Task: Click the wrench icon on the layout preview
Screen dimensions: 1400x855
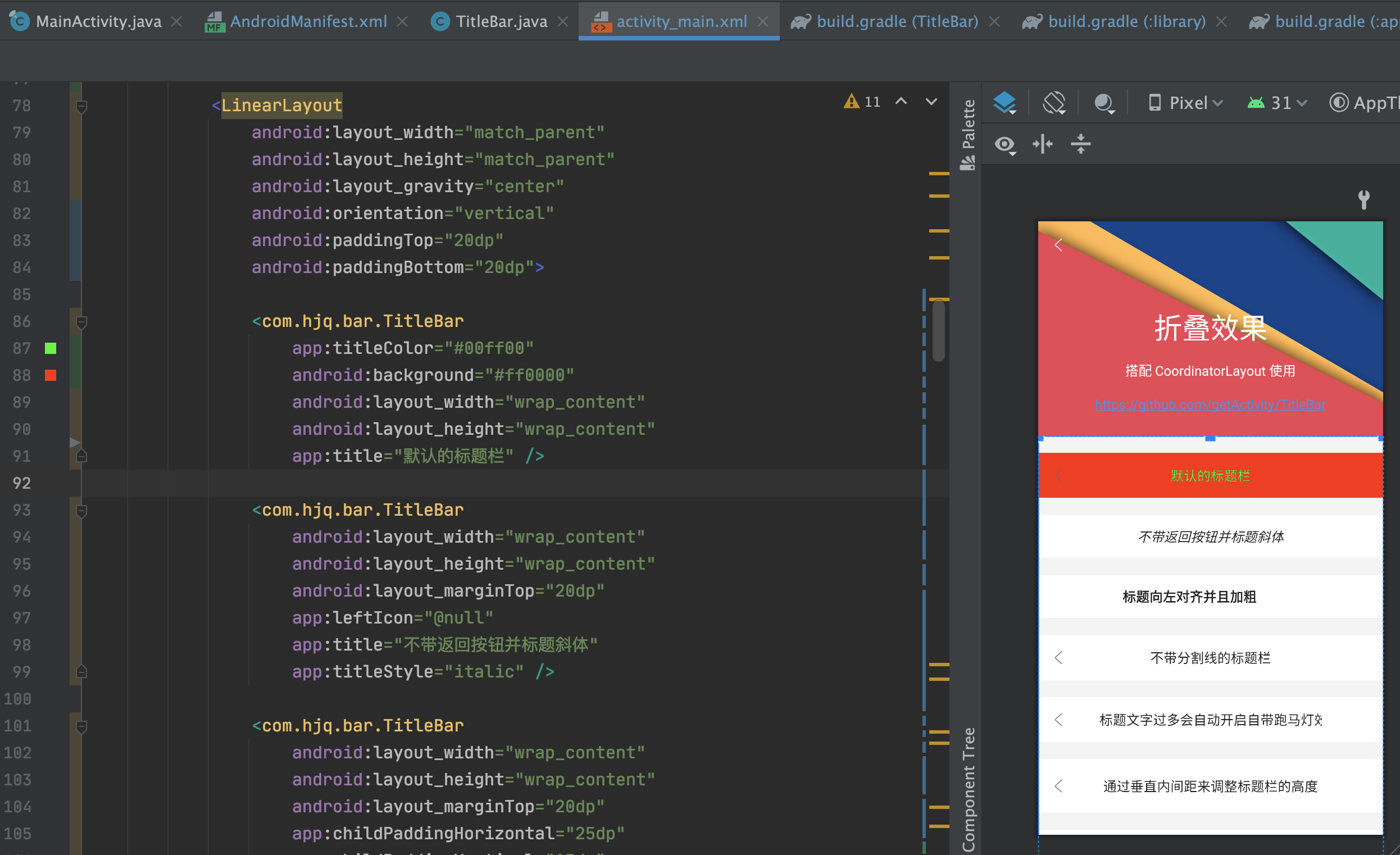Action: (x=1363, y=200)
